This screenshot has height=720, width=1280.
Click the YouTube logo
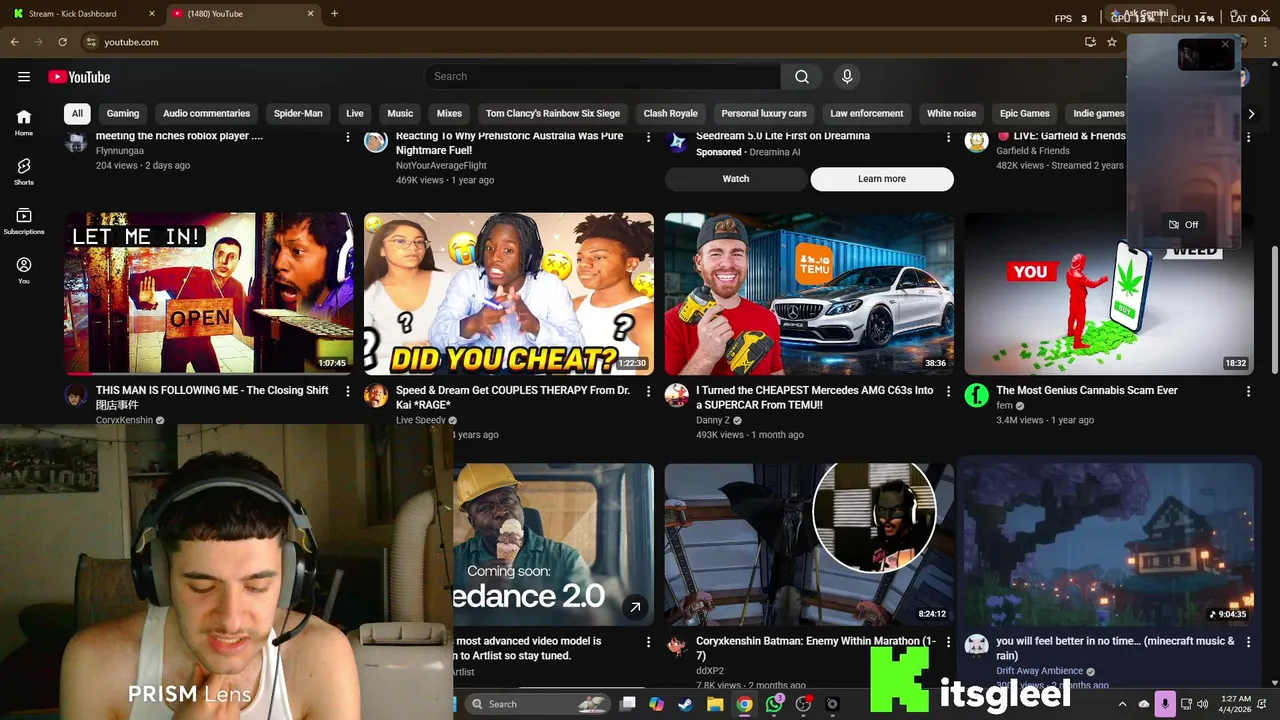[x=79, y=77]
